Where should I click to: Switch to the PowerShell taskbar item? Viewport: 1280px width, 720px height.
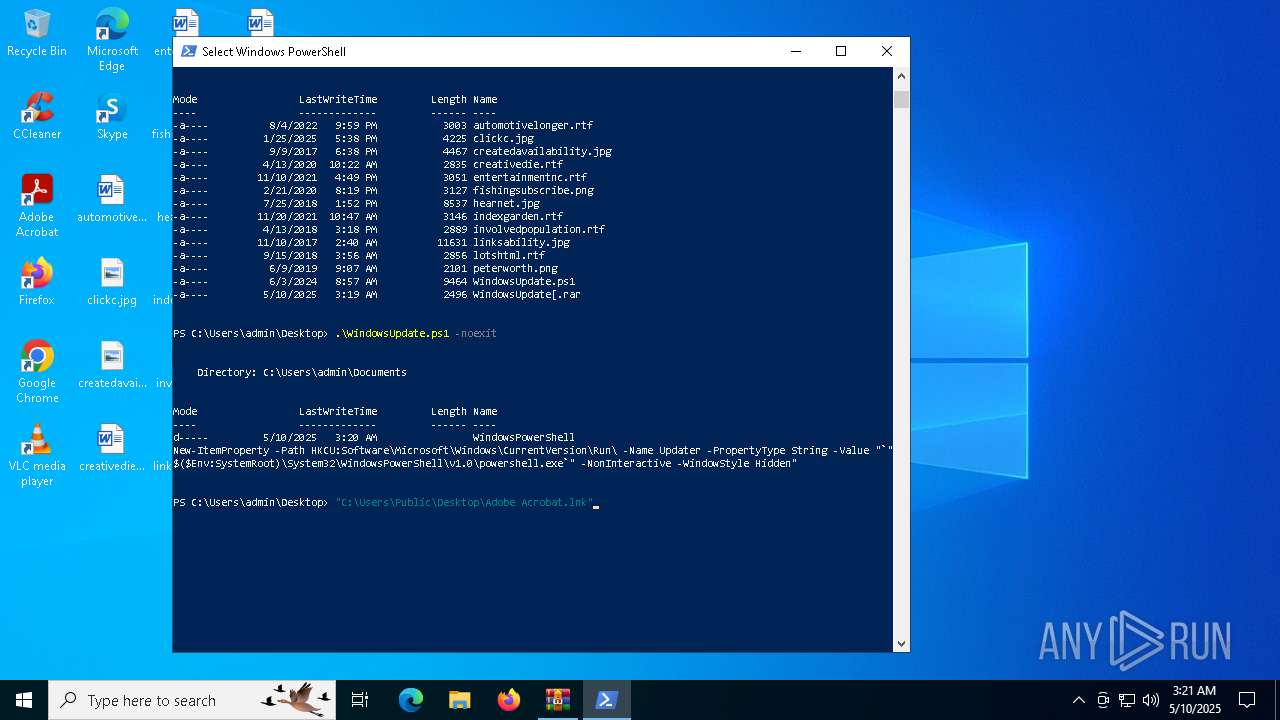coord(607,700)
